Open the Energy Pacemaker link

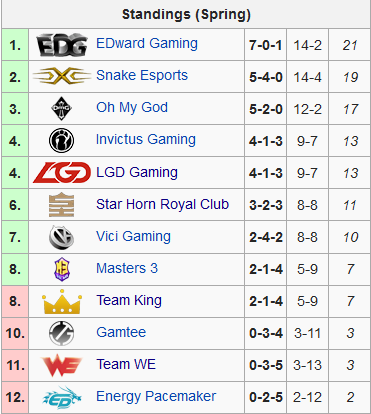tap(156, 396)
